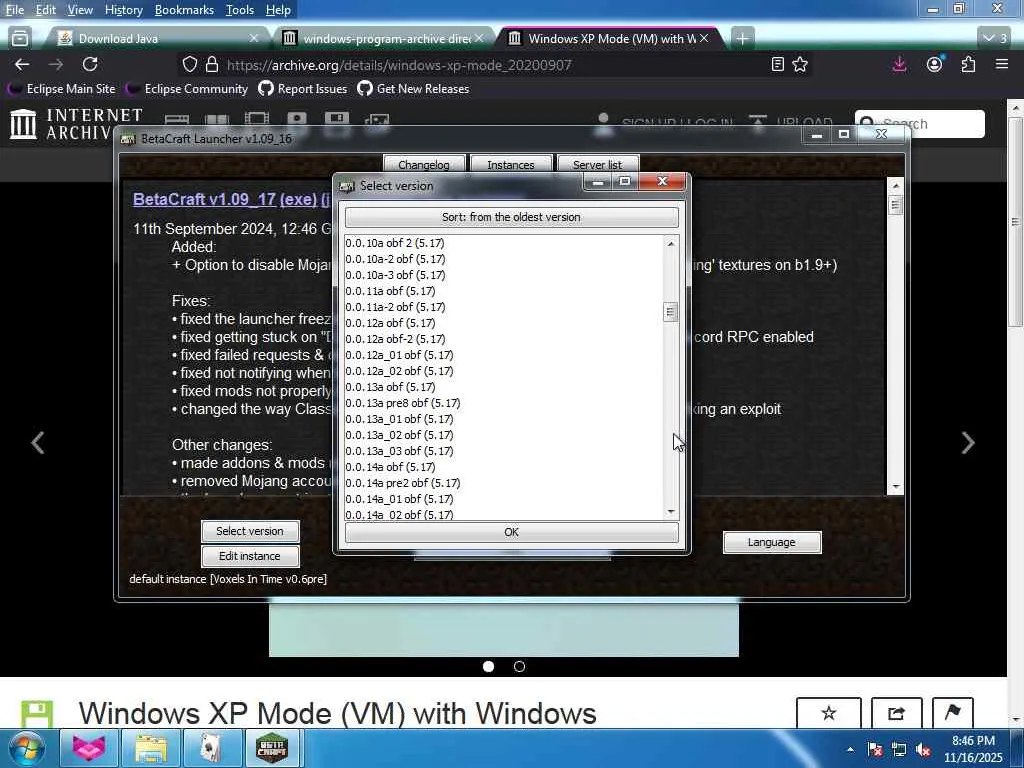Toggle sort: from the oldest version
Image resolution: width=1024 pixels, height=768 pixels.
coord(511,217)
